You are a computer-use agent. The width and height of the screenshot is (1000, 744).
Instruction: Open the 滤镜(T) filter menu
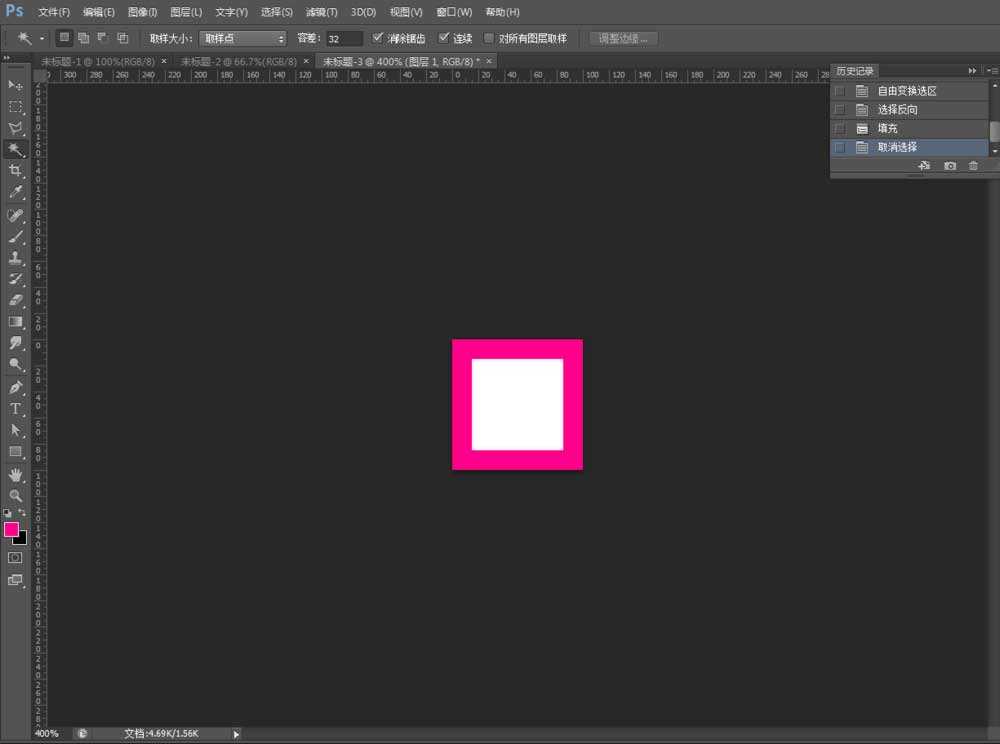[321, 12]
